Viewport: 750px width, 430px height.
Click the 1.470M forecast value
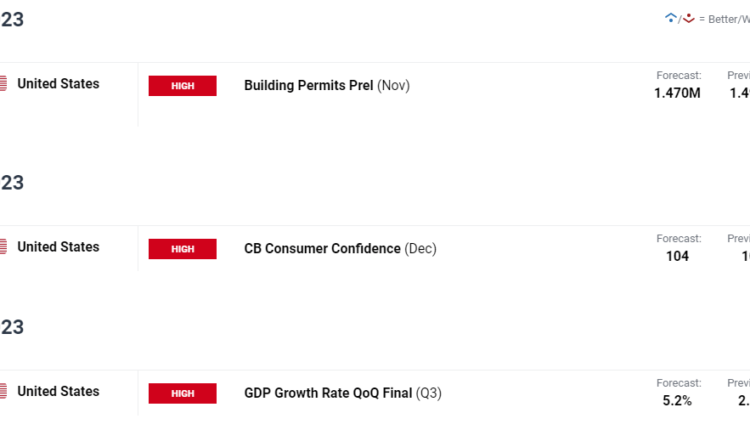(x=678, y=93)
